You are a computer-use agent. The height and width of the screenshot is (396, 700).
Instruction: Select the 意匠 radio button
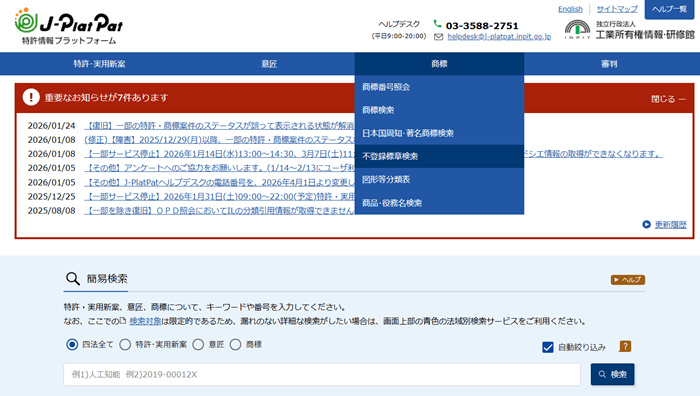tap(198, 344)
